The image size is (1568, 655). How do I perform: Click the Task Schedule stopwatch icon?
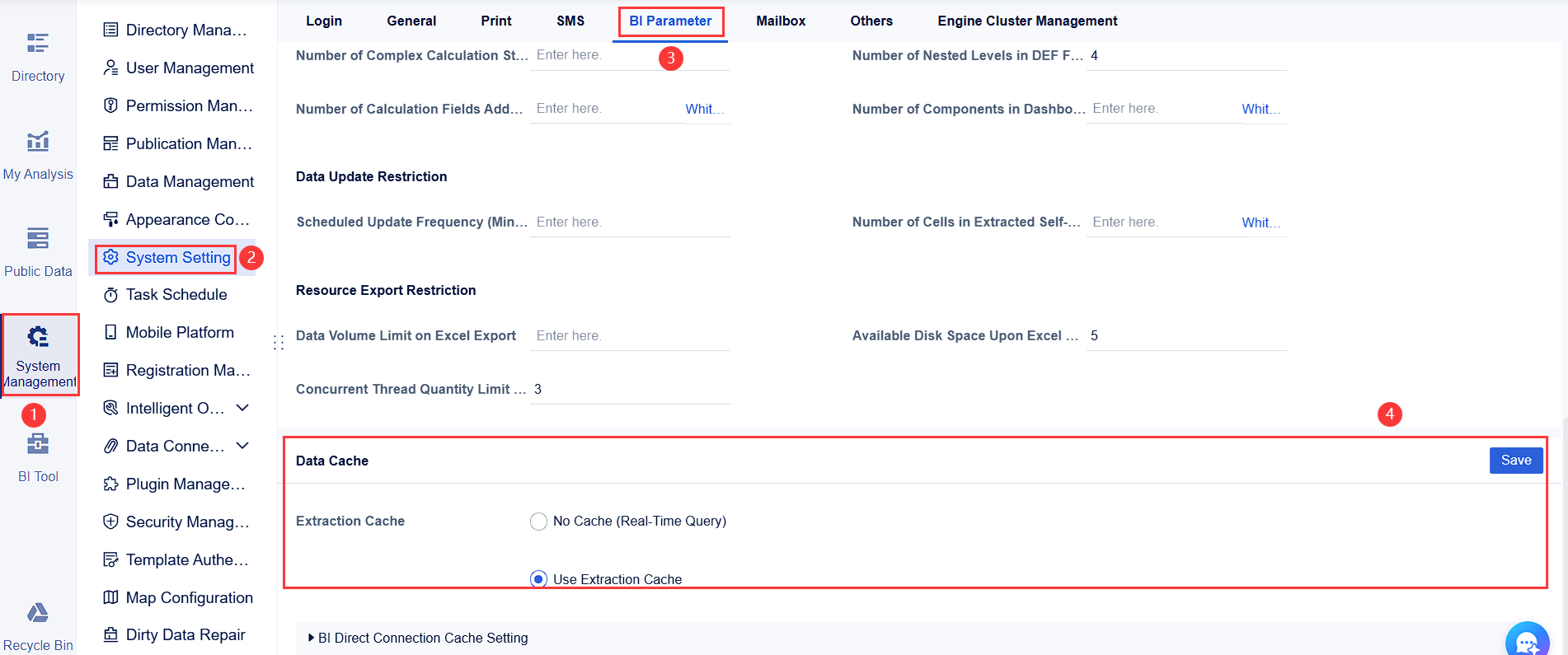pos(110,295)
